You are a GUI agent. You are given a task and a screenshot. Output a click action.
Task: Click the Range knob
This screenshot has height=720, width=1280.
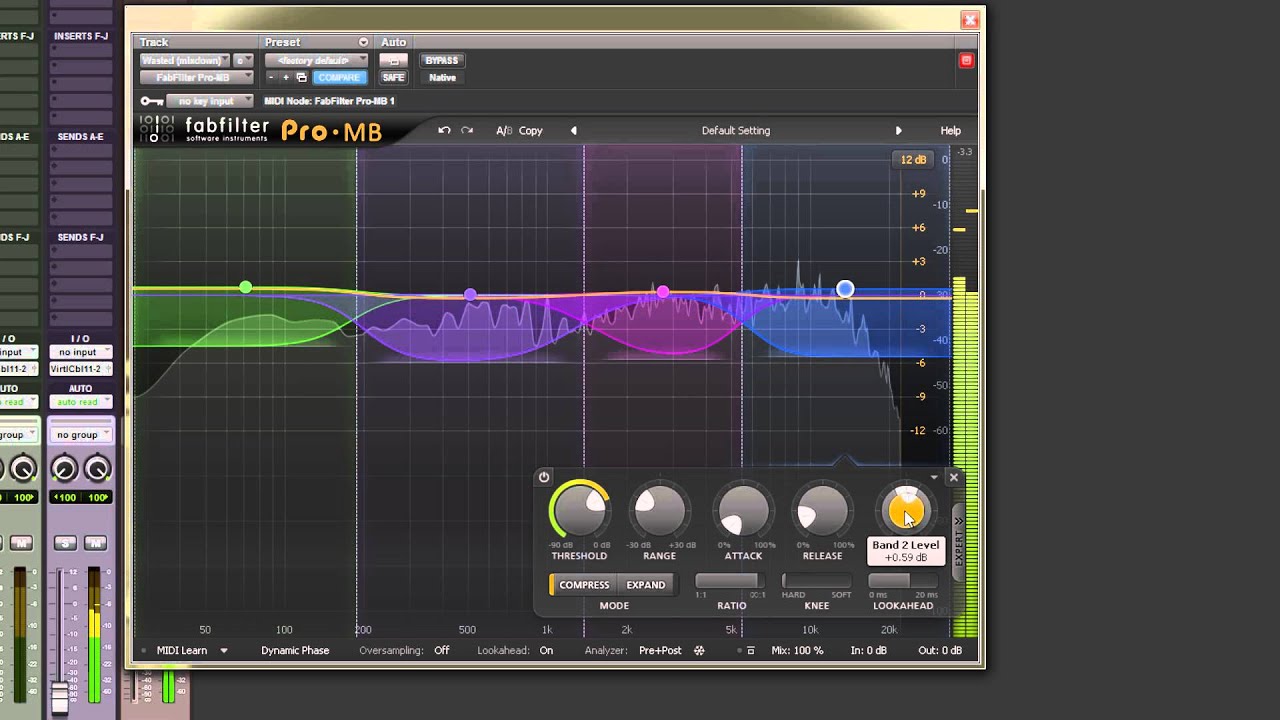[x=659, y=512]
